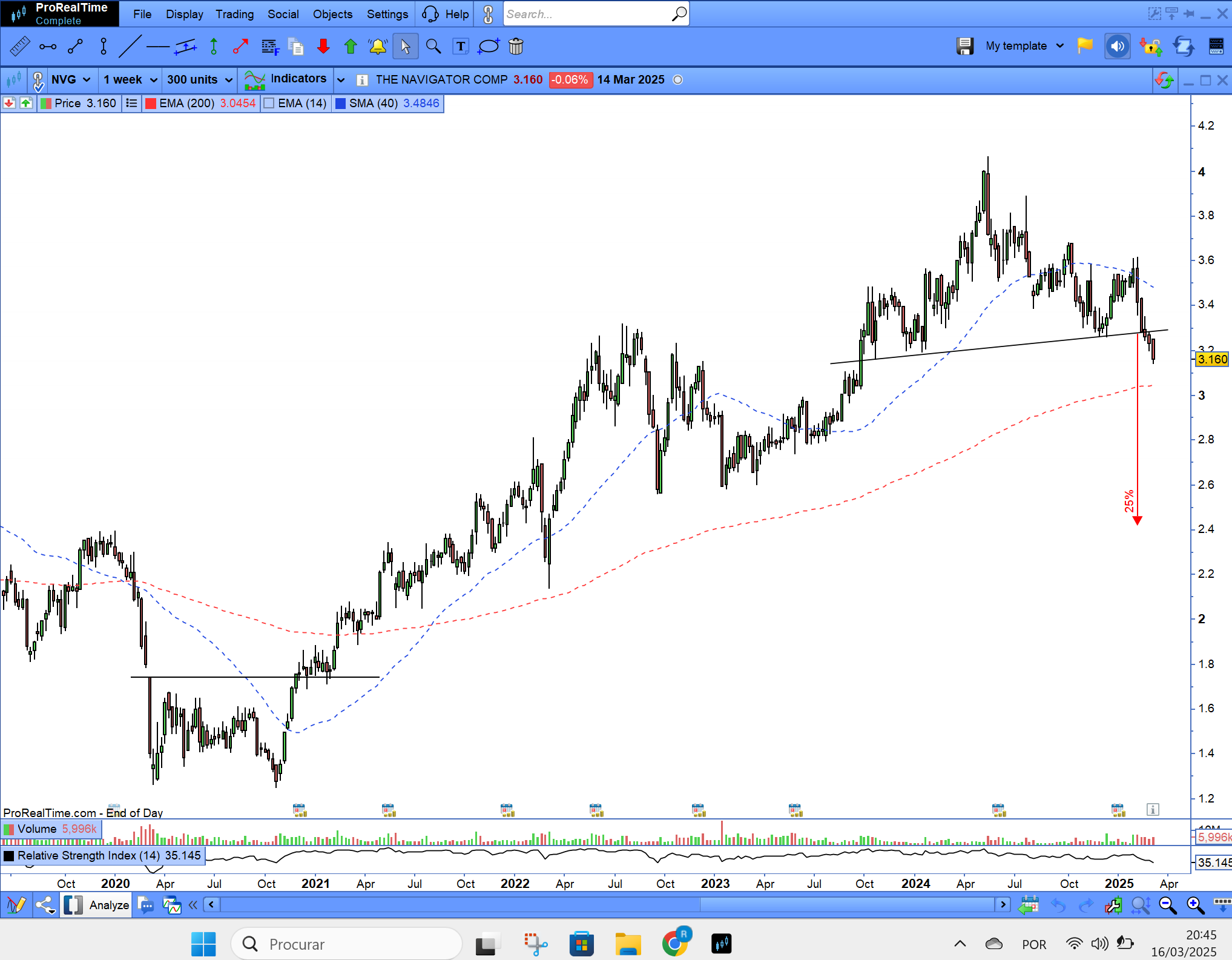Toggle the chart link chain icon near NVG
The height and width of the screenshot is (960, 1232).
pos(38,80)
